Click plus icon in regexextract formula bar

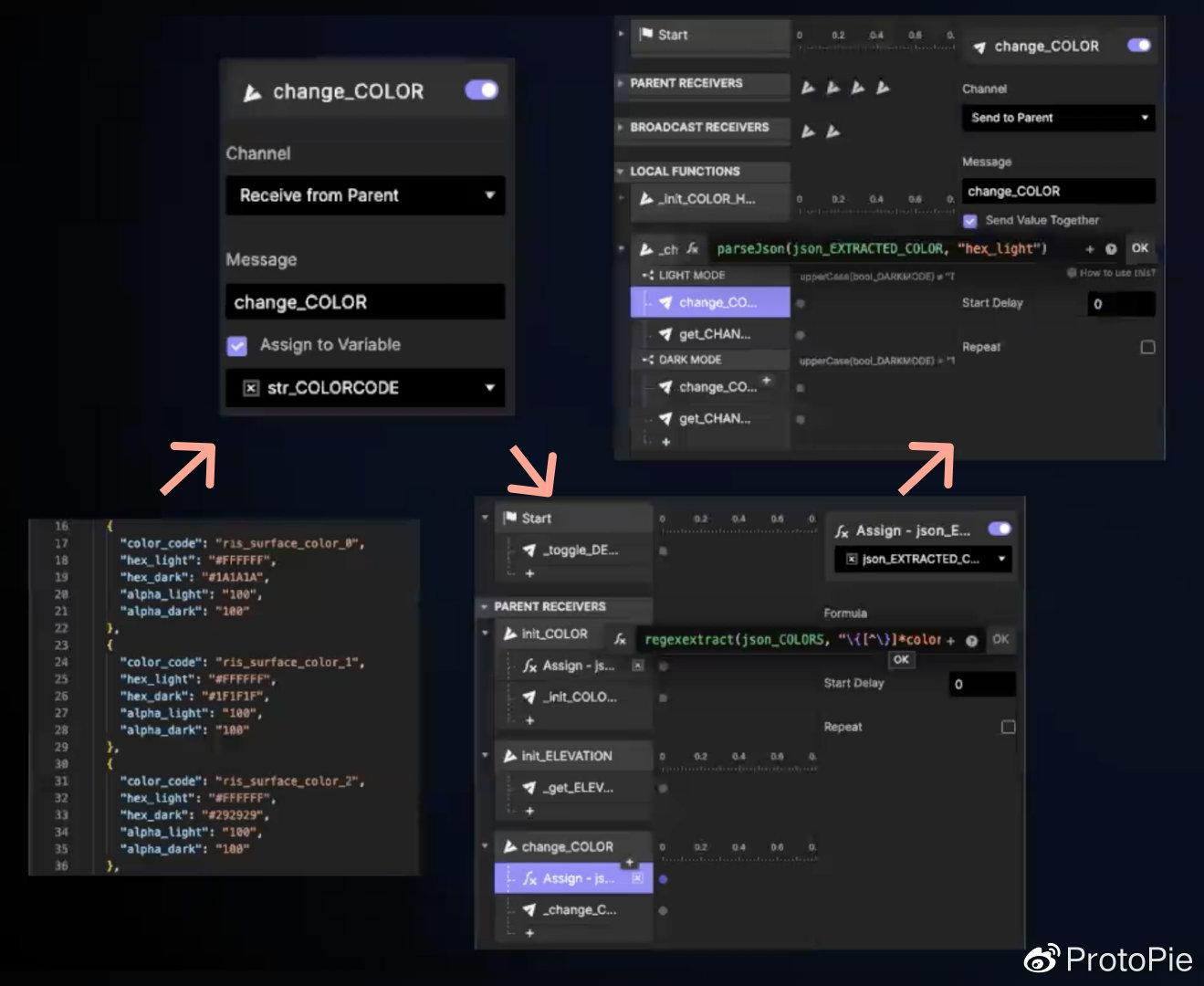(x=950, y=640)
